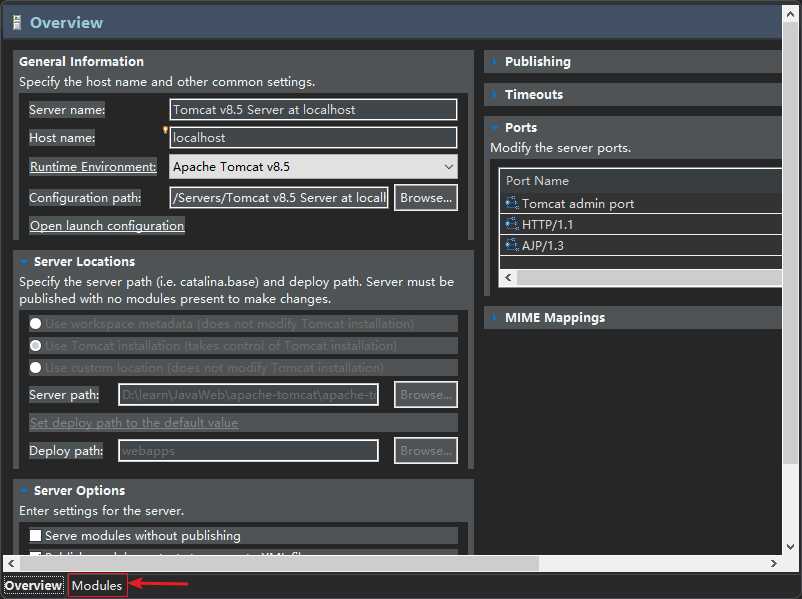
Task: Select Use Tomcat installation radio button
Action: pyautogui.click(x=35, y=346)
